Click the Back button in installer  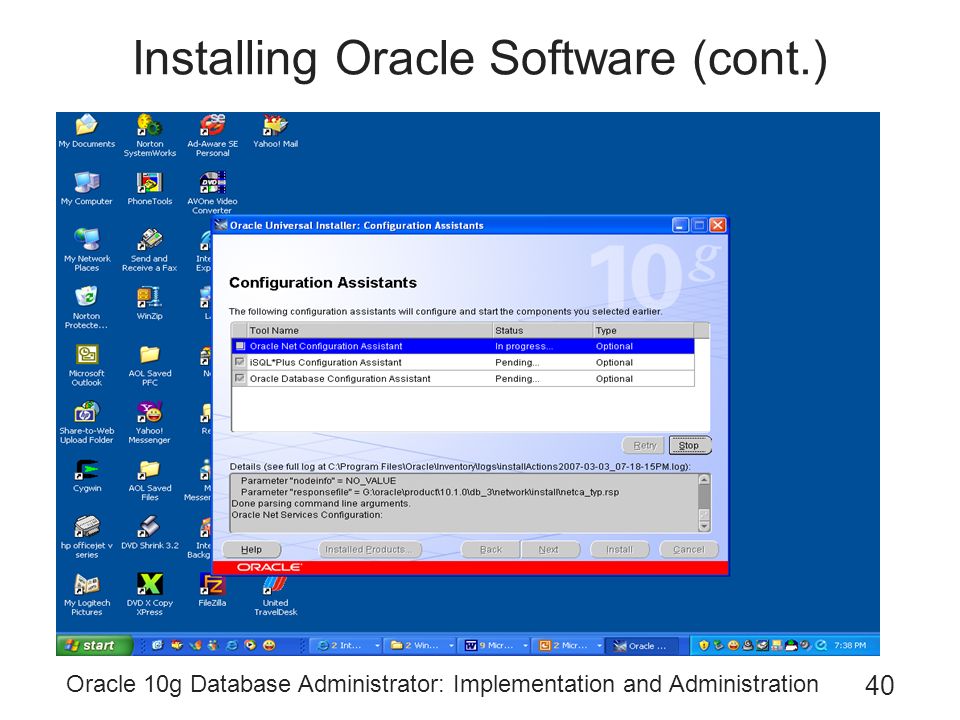pos(490,550)
